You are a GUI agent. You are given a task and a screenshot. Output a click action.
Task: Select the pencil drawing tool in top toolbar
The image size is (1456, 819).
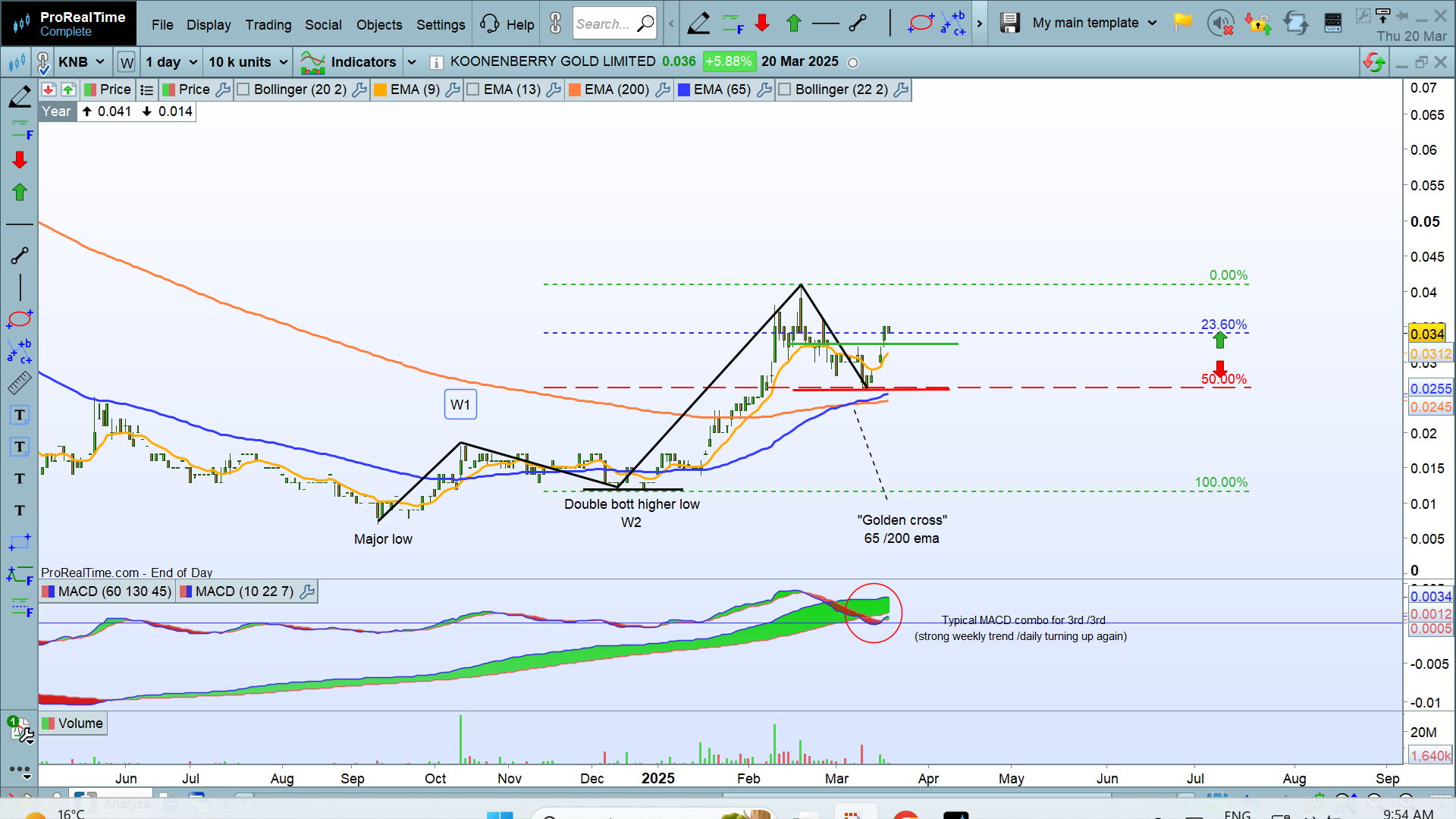pos(698,24)
